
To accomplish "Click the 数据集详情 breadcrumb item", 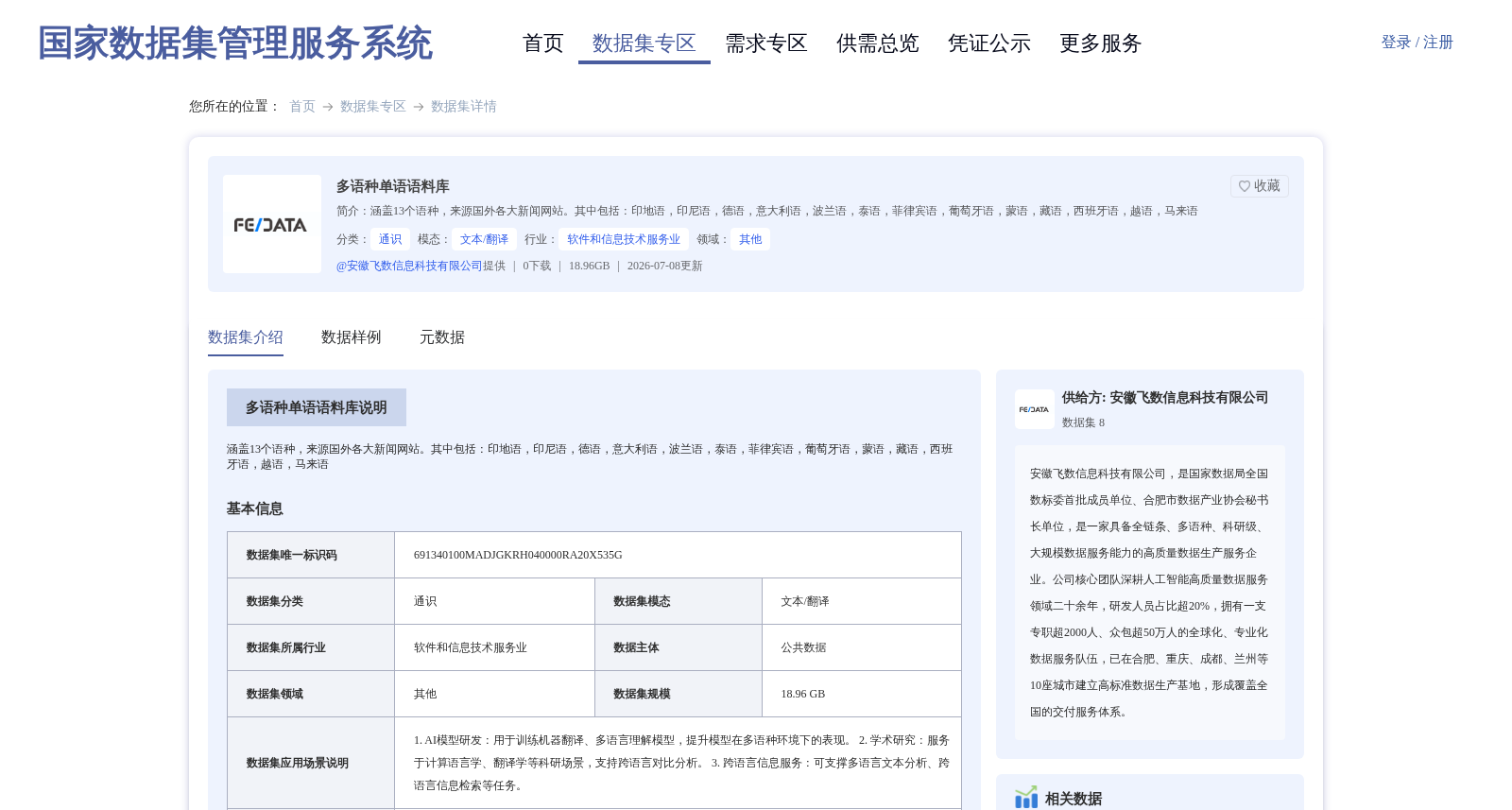I will click(464, 107).
